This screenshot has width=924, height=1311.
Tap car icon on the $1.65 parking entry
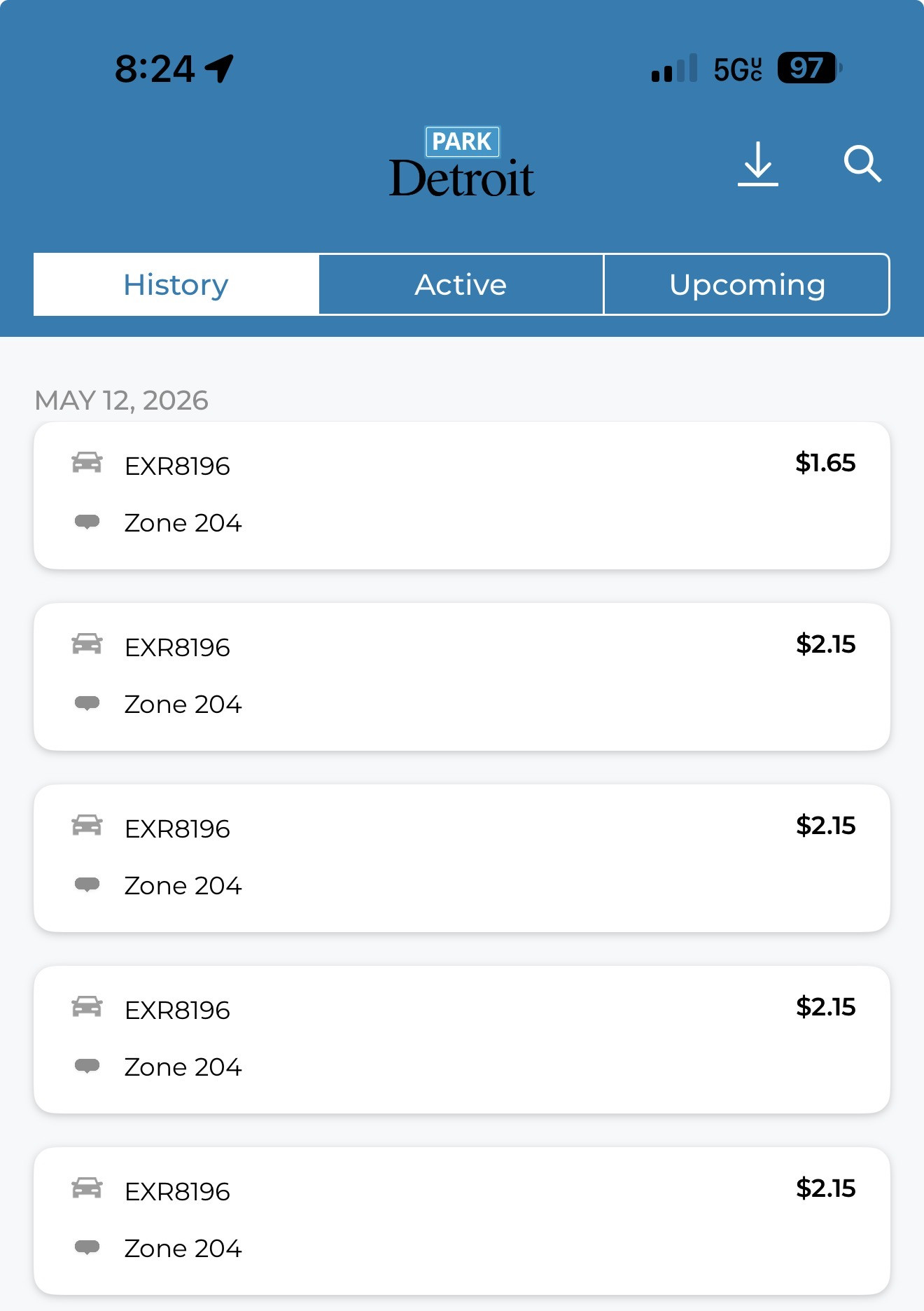(87, 463)
